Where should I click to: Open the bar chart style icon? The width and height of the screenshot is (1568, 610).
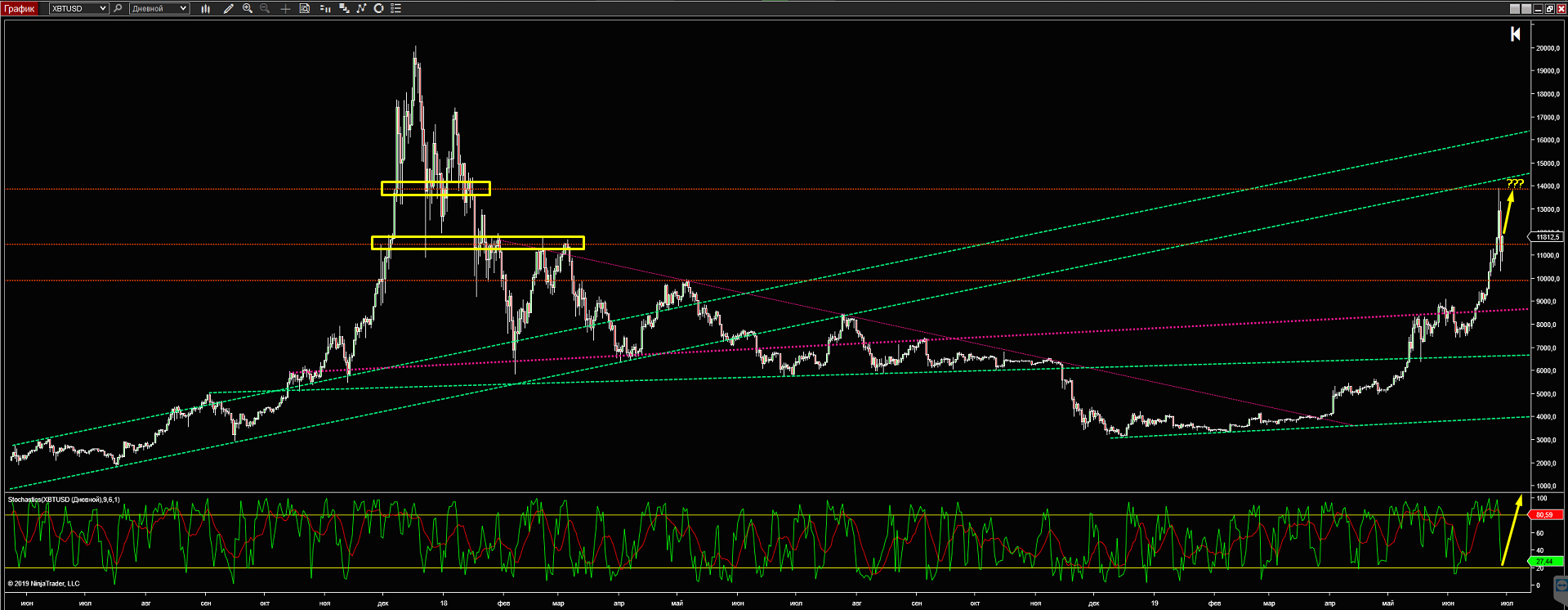click(x=206, y=8)
